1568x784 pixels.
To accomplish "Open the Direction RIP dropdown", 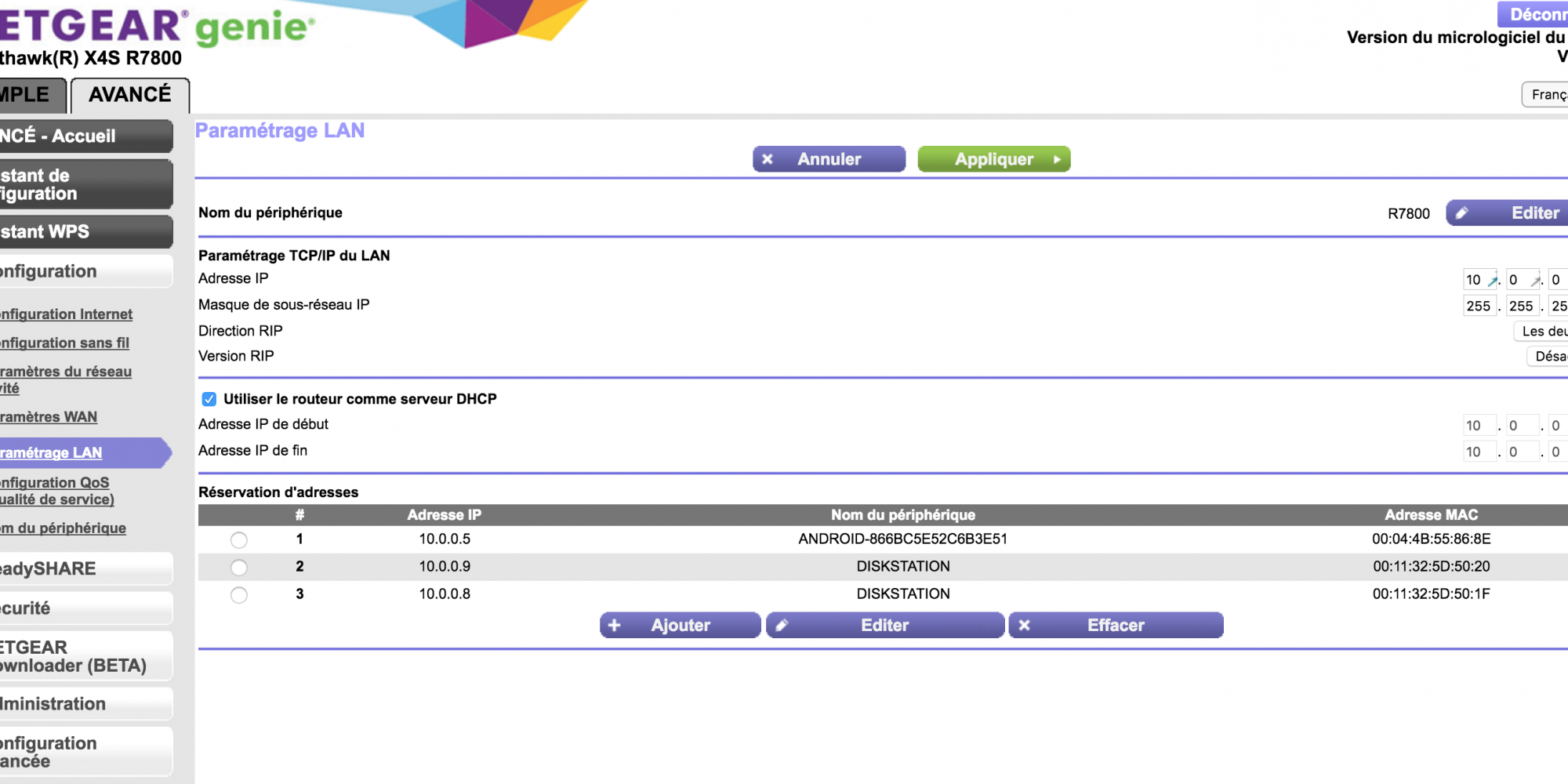I will 1541,332.
